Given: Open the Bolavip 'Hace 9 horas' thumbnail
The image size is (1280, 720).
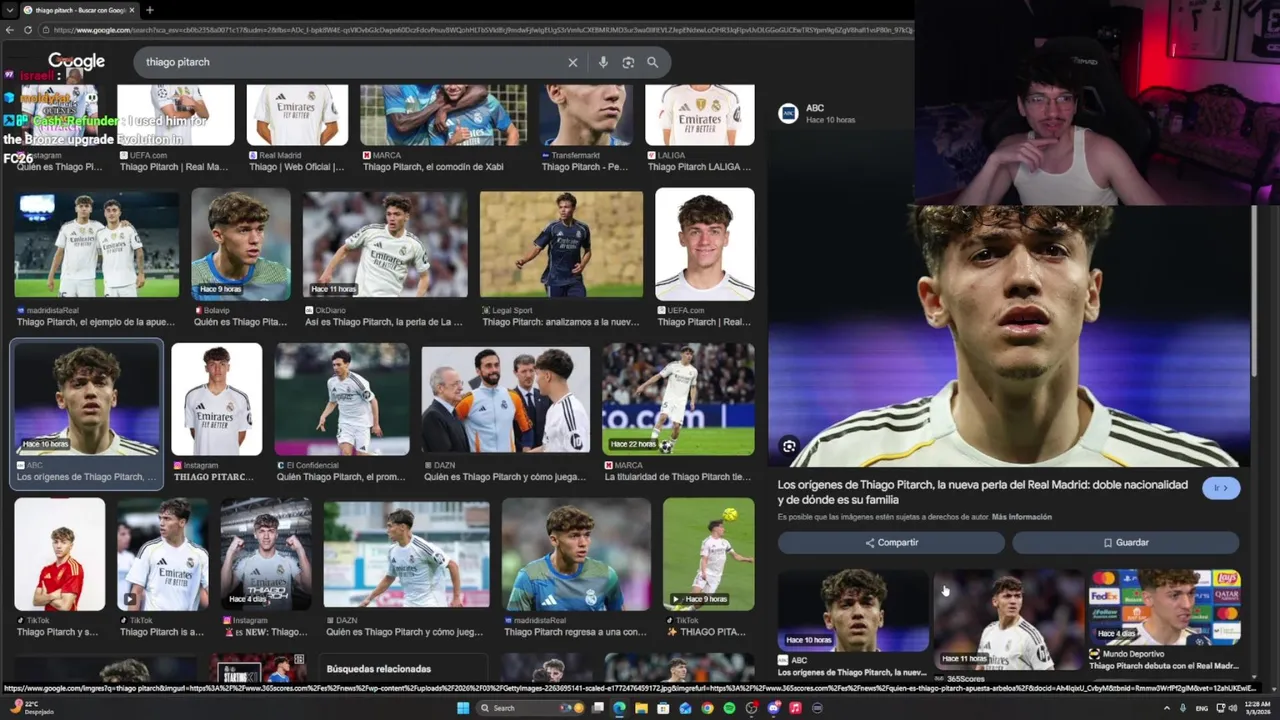Looking at the screenshot, I should [241, 245].
